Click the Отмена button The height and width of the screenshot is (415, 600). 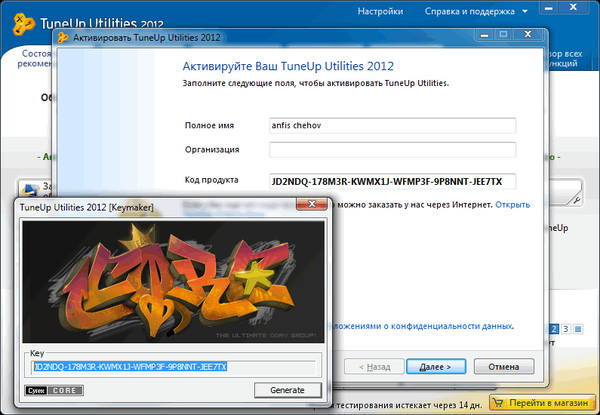pos(504,366)
